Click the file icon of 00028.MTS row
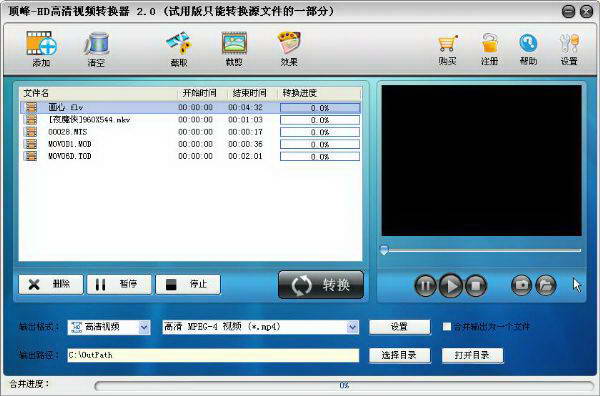This screenshot has height=396, width=600. coord(31,132)
